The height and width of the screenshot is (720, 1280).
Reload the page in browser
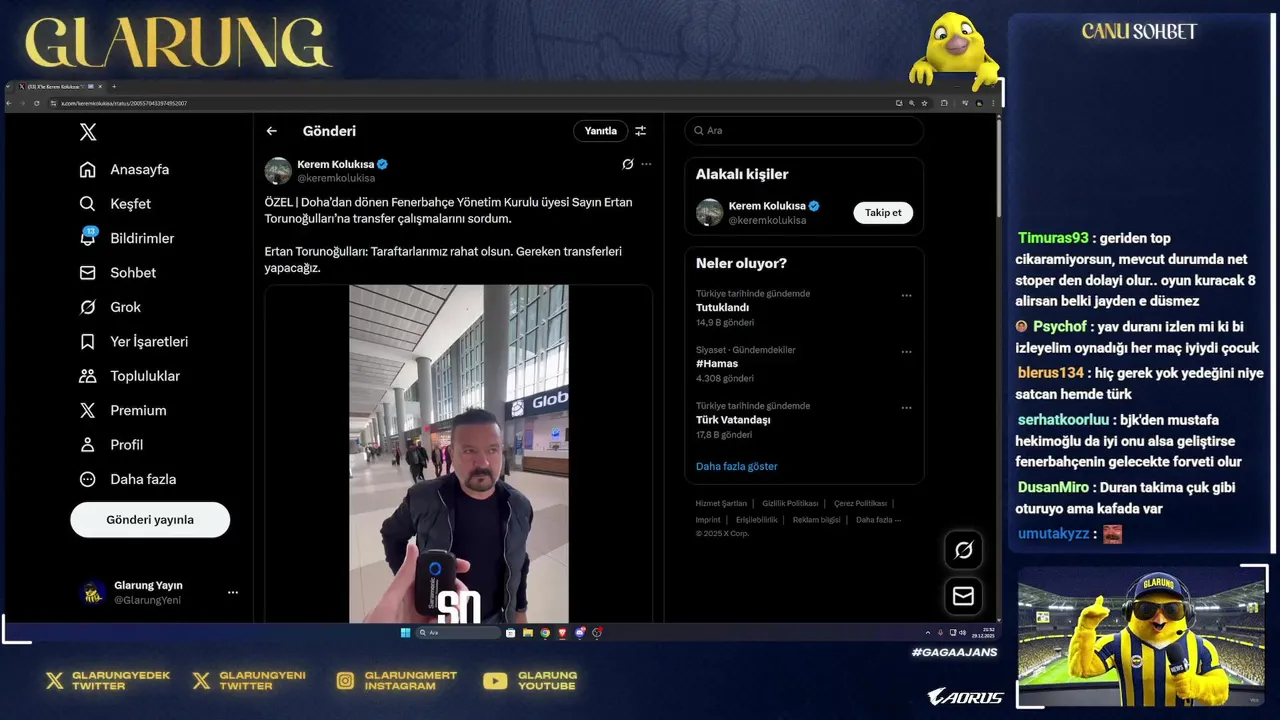pos(37,103)
